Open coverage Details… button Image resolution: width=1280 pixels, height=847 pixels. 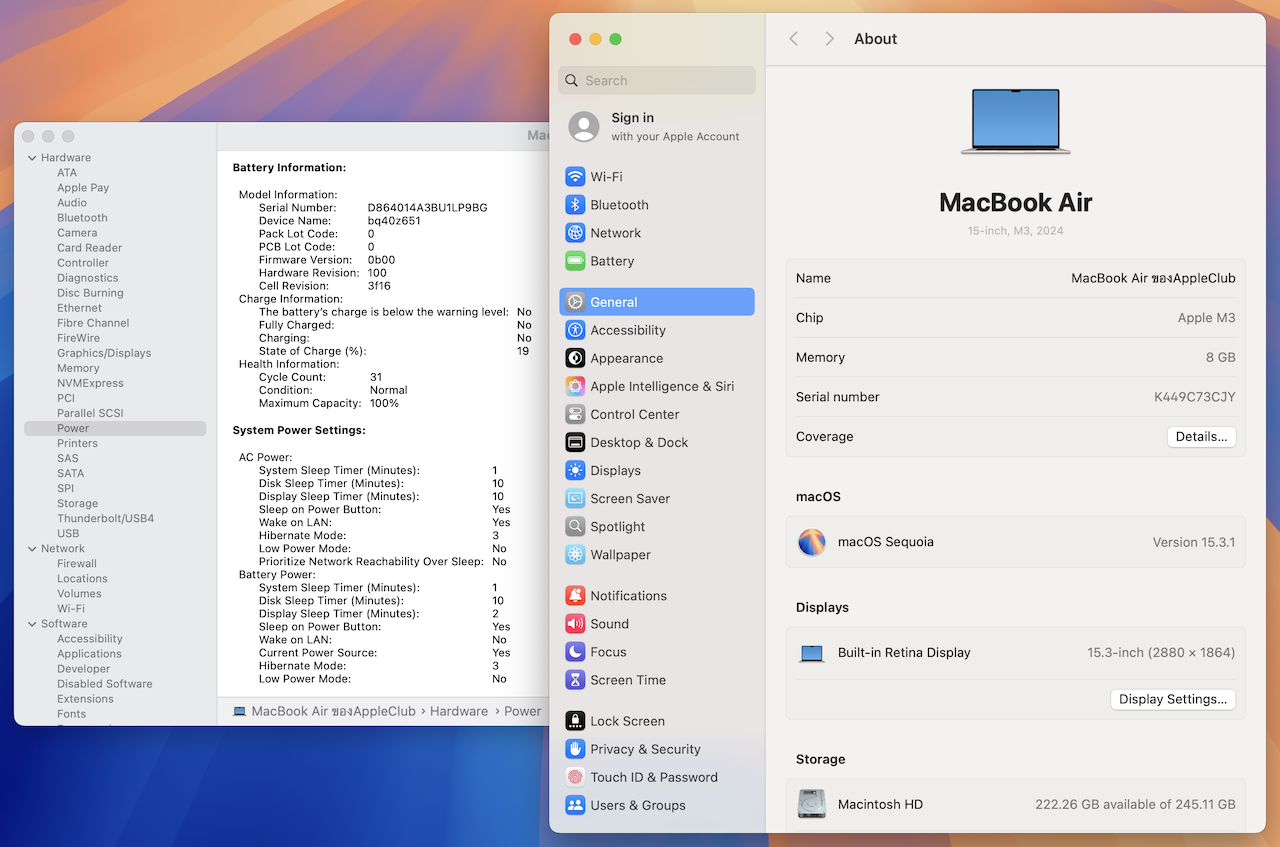point(1201,437)
